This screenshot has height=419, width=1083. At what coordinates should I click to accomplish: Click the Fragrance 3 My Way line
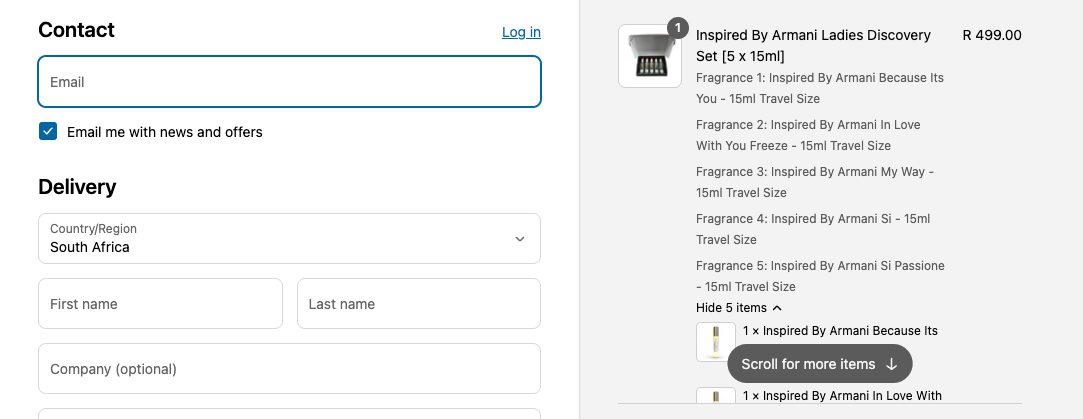coord(814,182)
